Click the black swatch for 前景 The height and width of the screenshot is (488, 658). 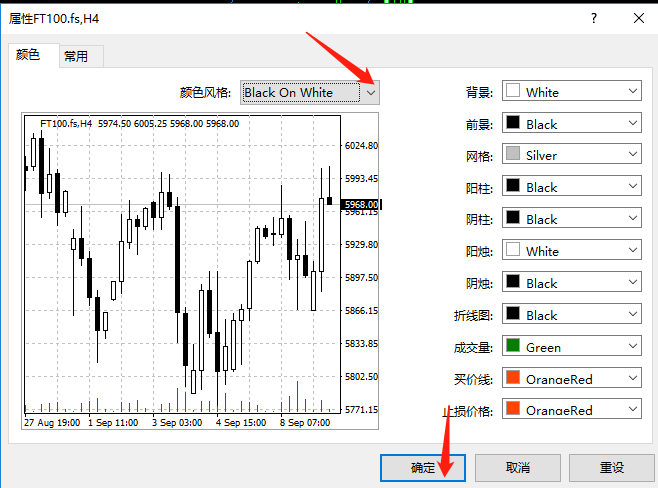(513, 122)
